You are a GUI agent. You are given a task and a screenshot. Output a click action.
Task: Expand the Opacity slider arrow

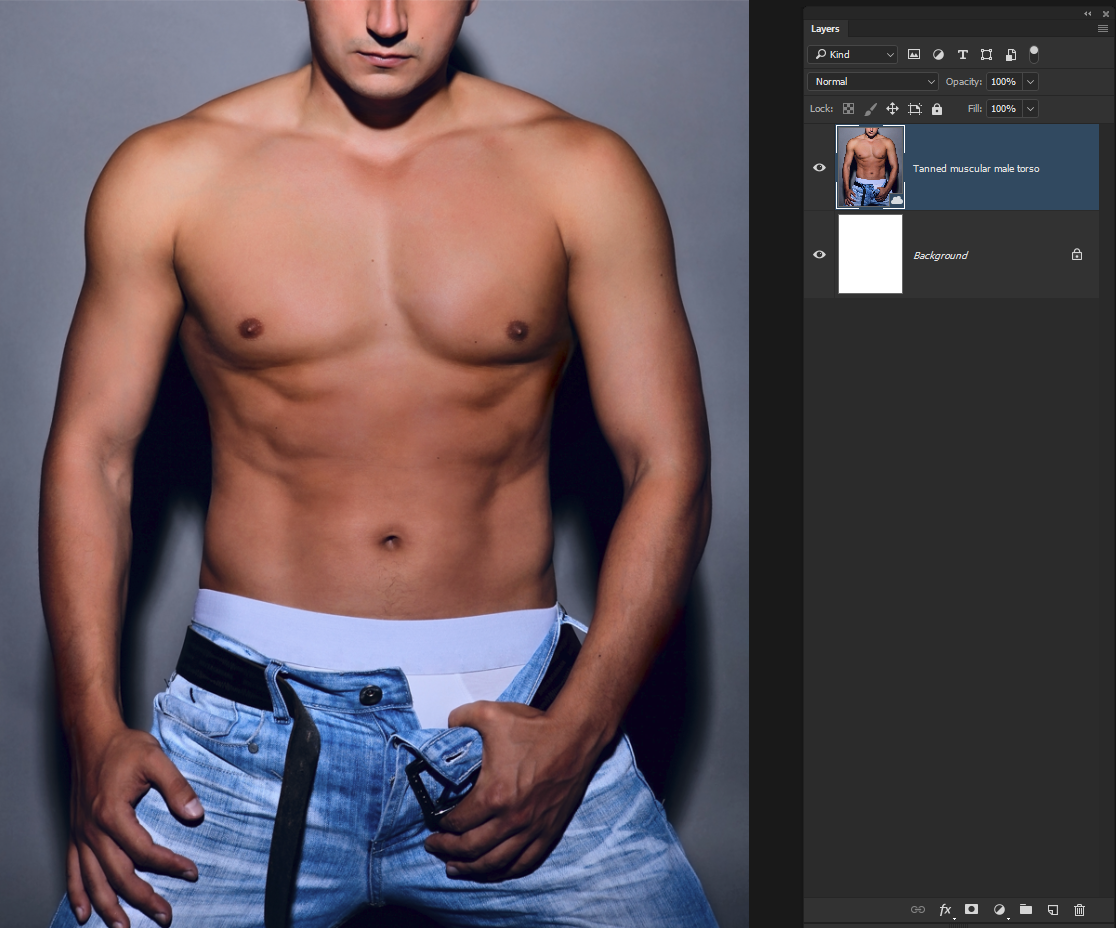(1030, 81)
